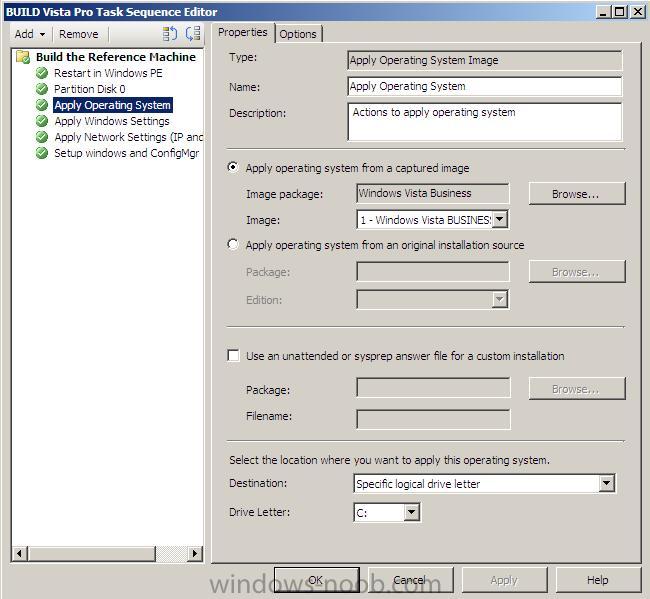Select apply from original installation source radio
This screenshot has height=599, width=650.
tap(233, 245)
